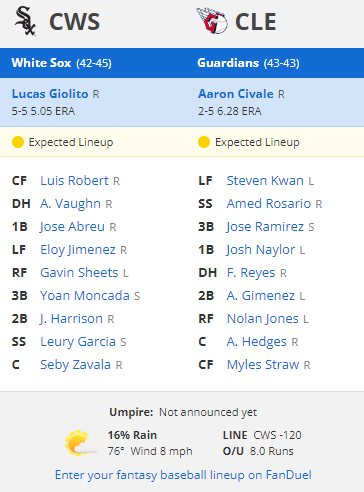Viewport: 364px width, 492px height.
Task: Click the Guardians team logo
Action: click(x=212, y=21)
